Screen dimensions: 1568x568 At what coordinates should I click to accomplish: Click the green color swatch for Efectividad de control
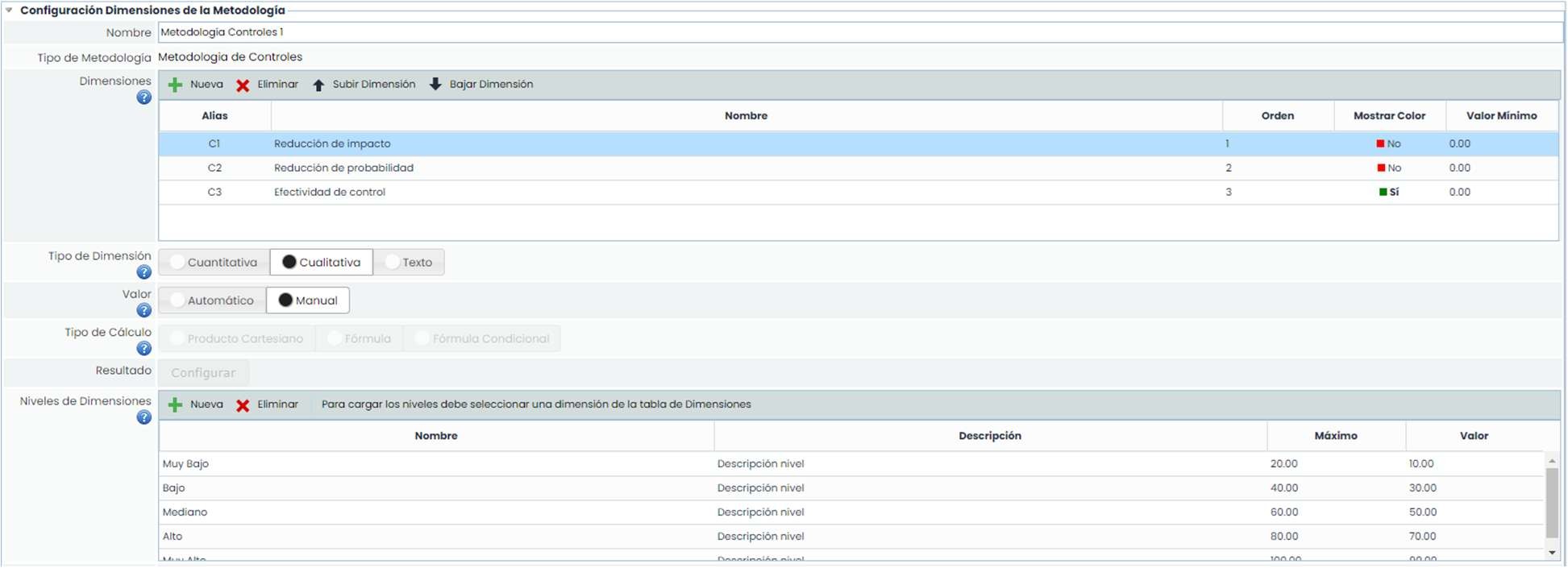(x=1383, y=192)
